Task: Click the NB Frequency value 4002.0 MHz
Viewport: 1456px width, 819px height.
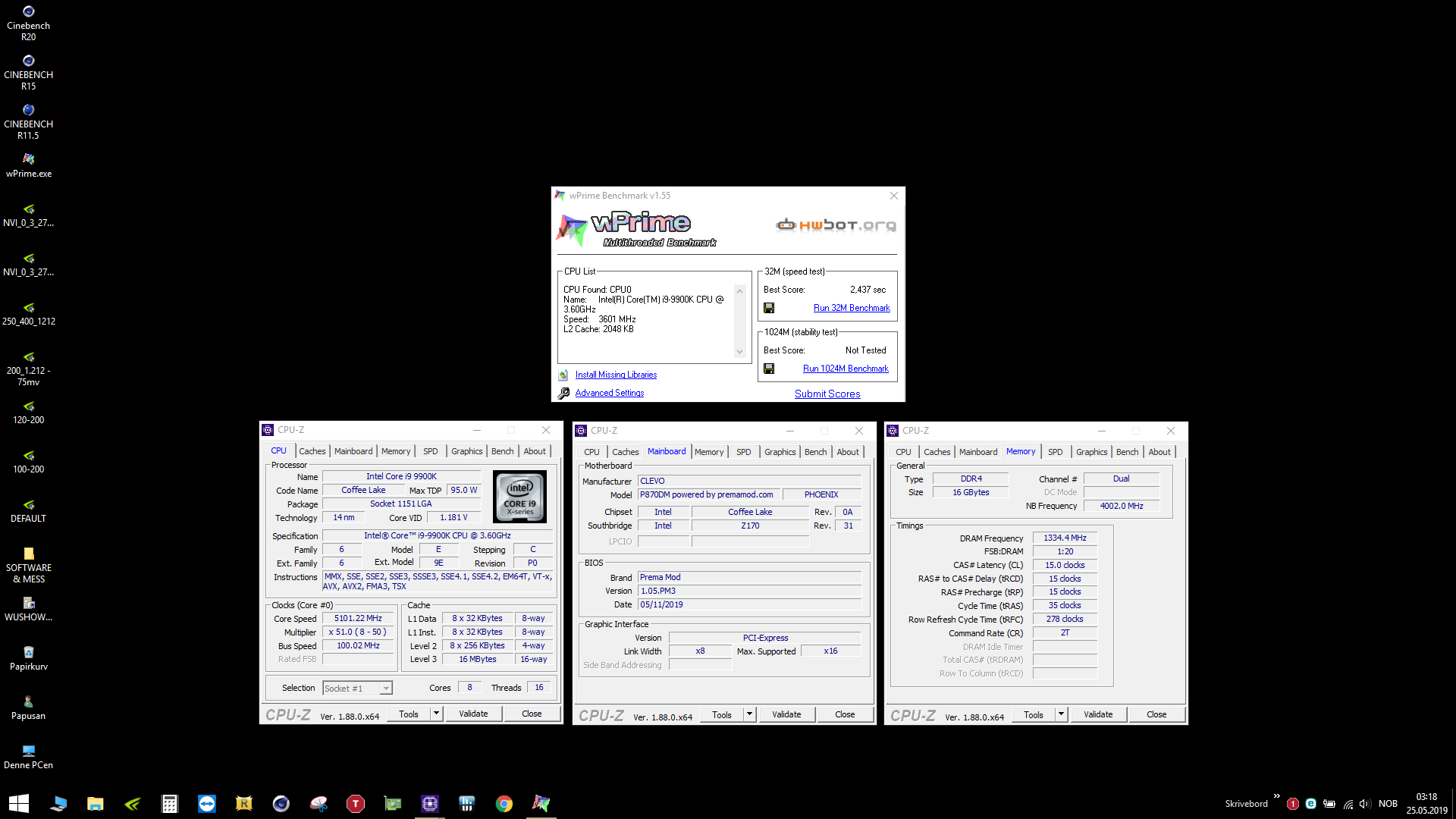Action: point(1122,506)
